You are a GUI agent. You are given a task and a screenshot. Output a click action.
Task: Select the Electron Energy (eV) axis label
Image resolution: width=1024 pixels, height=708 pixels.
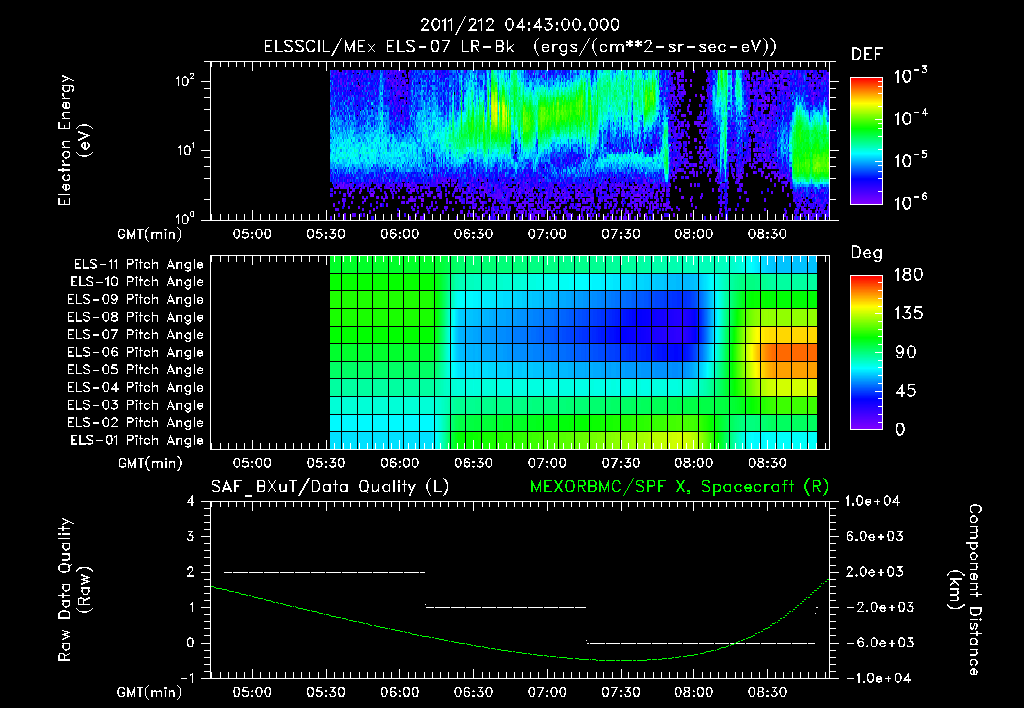point(74,140)
